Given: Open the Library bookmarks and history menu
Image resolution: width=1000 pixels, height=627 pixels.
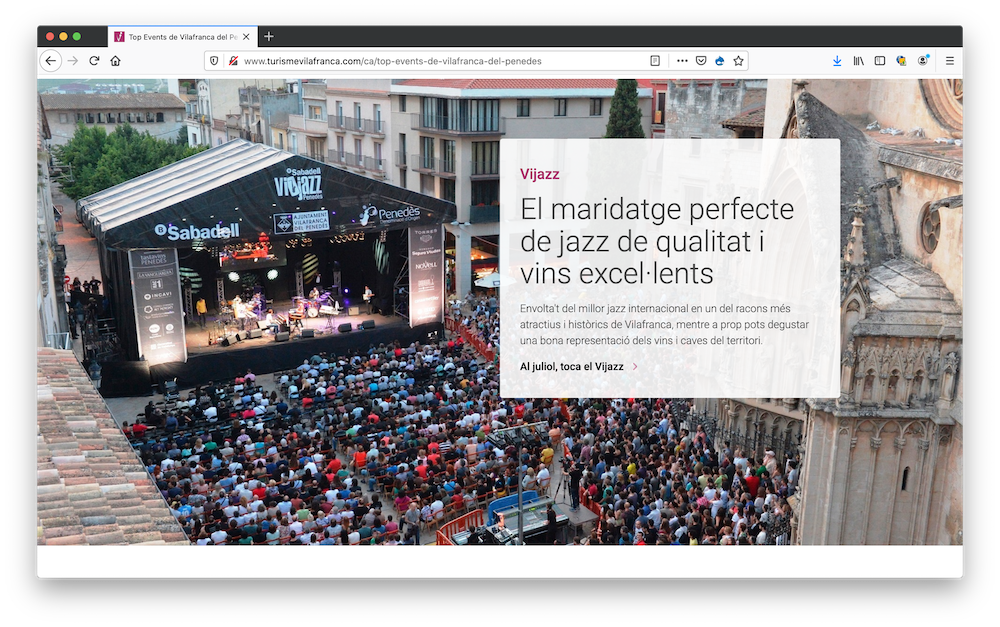Looking at the screenshot, I should tap(858, 61).
